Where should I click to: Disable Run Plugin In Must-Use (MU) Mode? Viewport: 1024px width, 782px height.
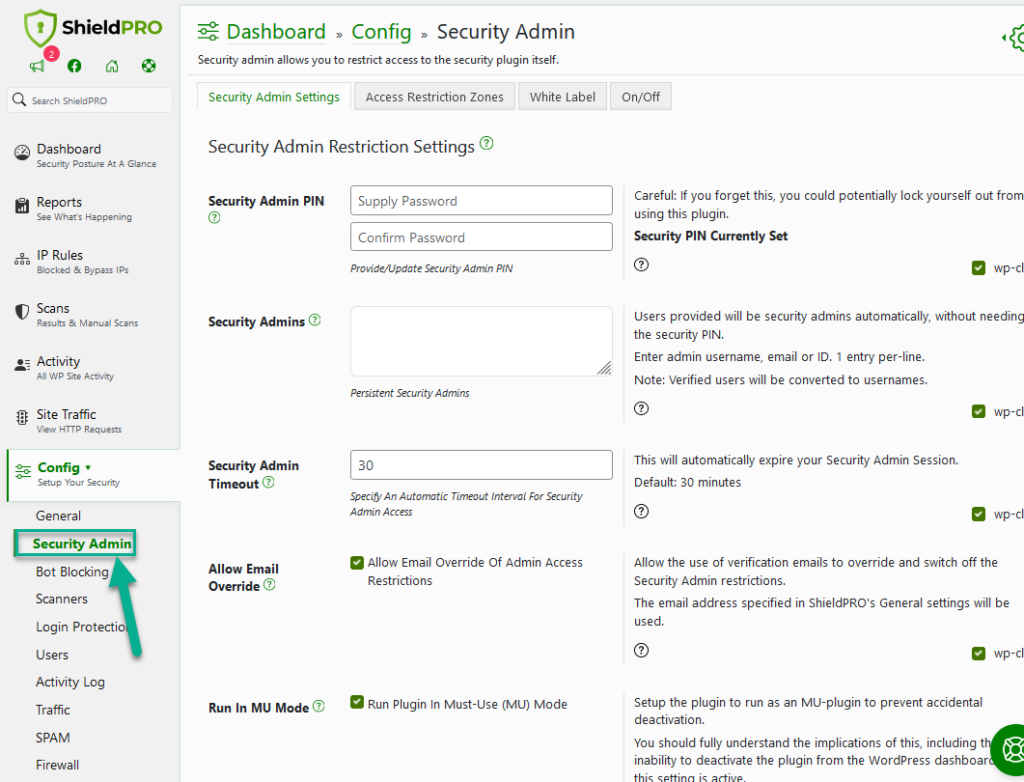pos(357,702)
